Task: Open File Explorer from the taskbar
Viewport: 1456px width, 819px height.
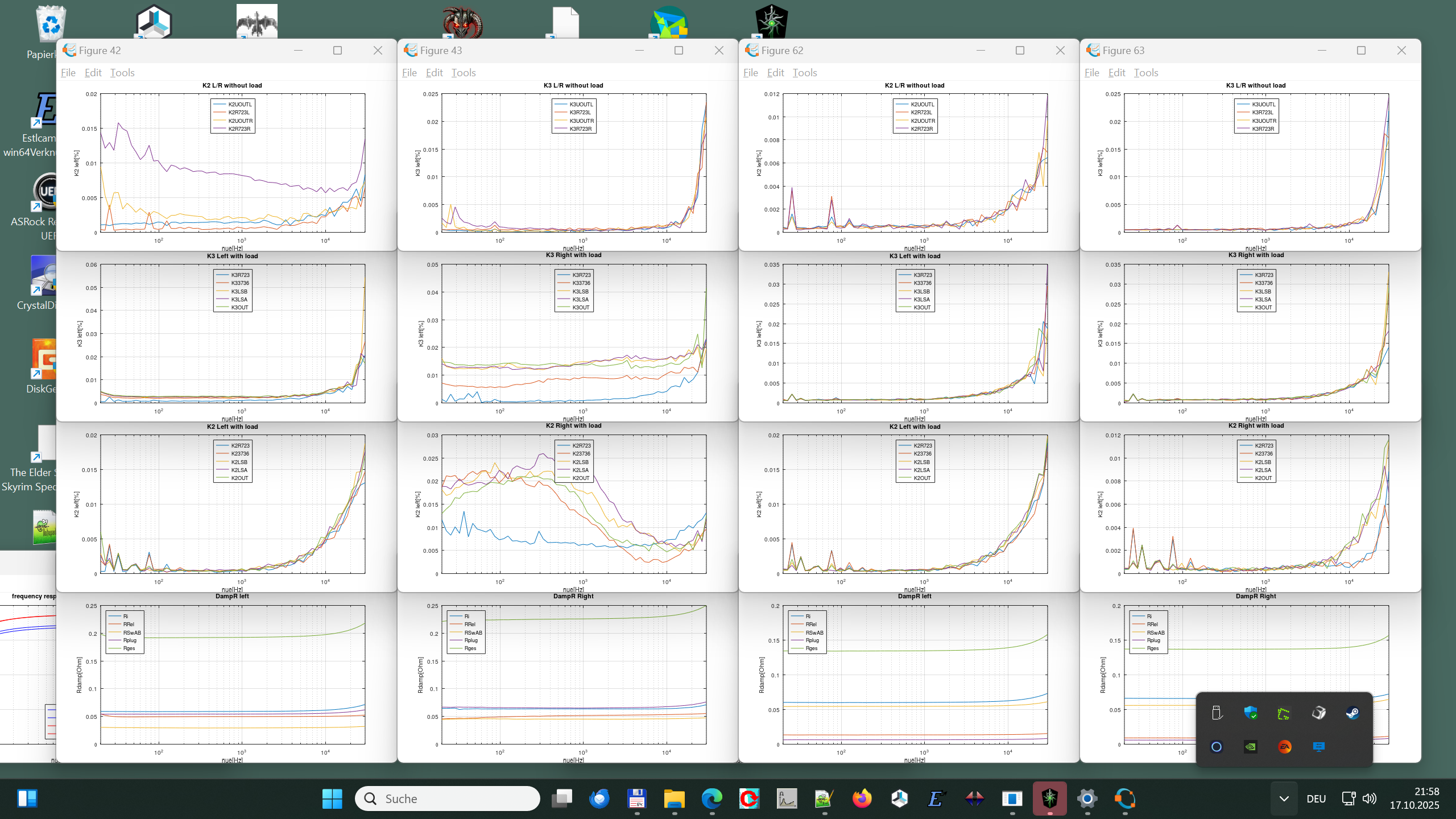Action: pyautogui.click(x=674, y=799)
